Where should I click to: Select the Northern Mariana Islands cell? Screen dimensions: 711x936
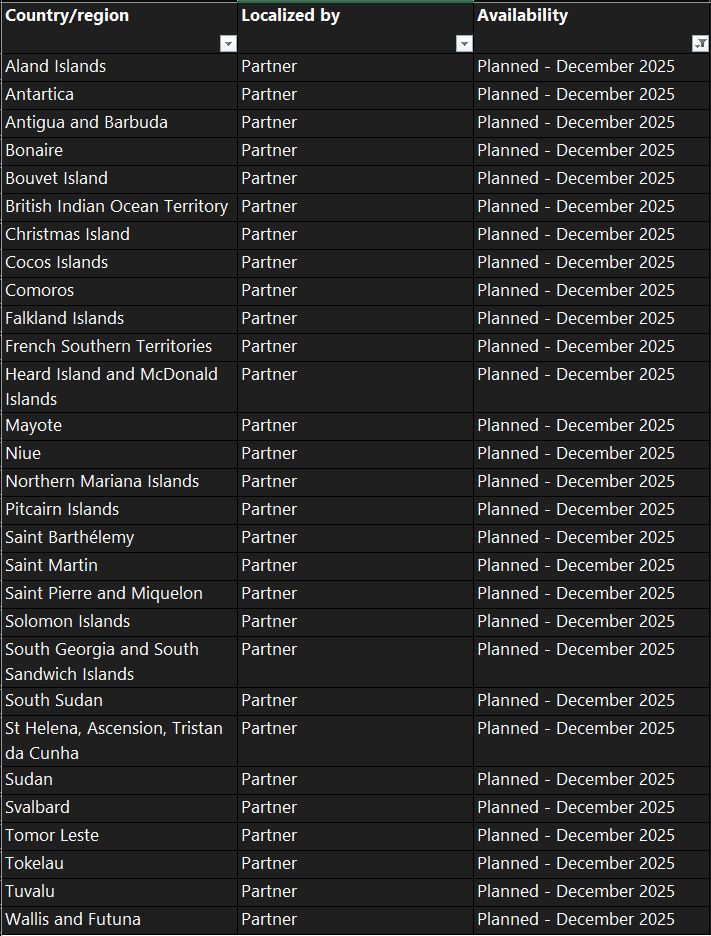pos(102,482)
